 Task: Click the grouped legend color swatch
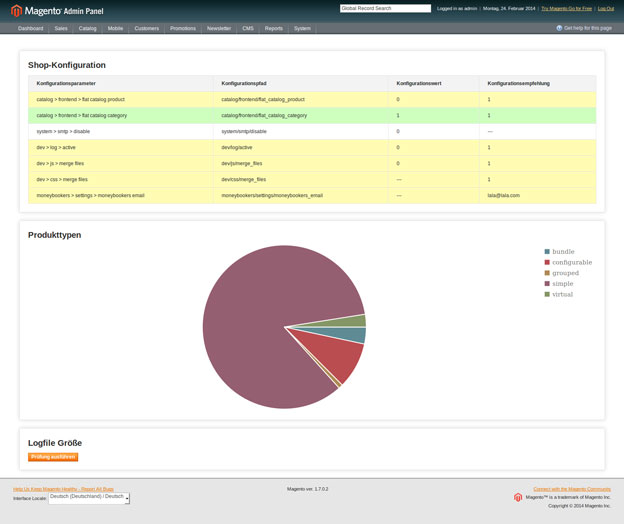coord(547,273)
